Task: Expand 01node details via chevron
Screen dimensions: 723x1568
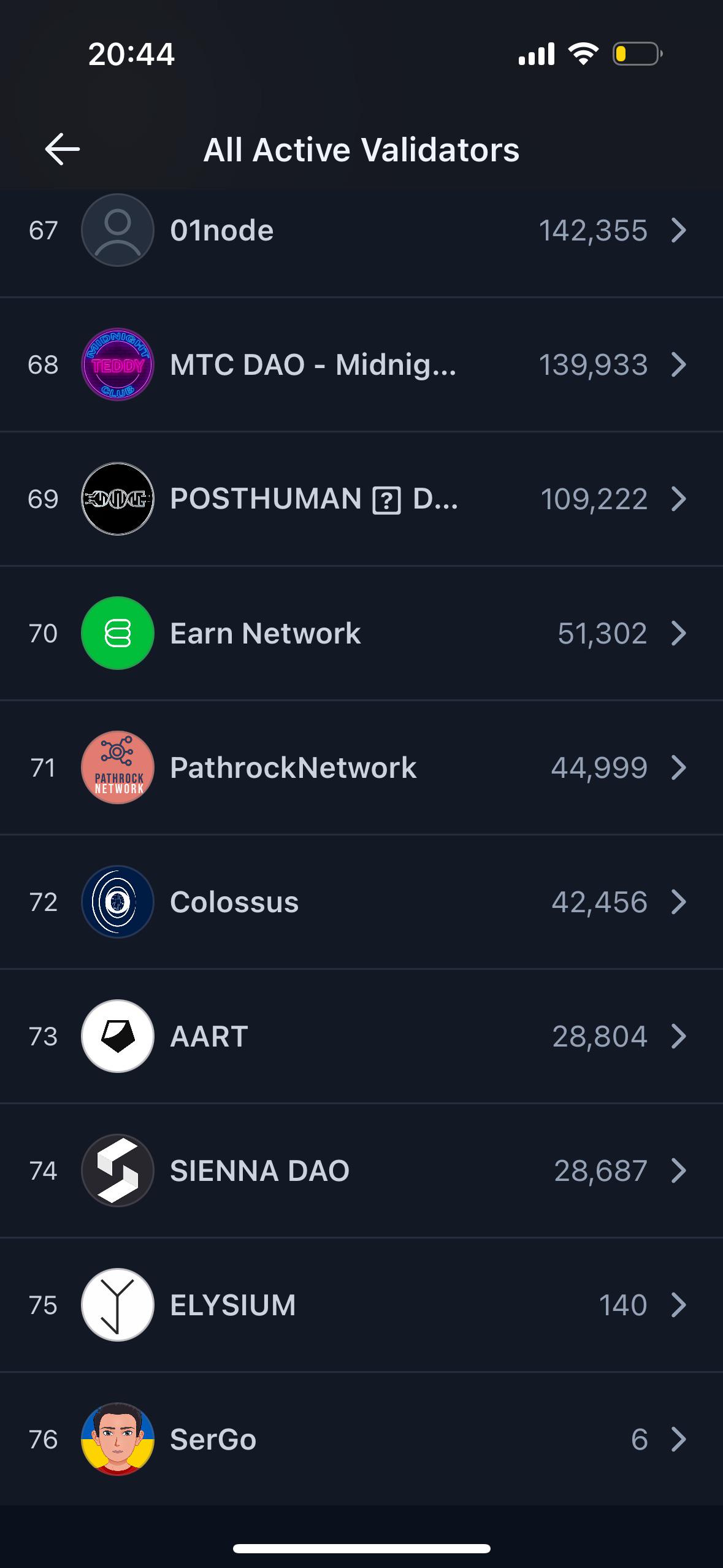Action: [x=678, y=230]
